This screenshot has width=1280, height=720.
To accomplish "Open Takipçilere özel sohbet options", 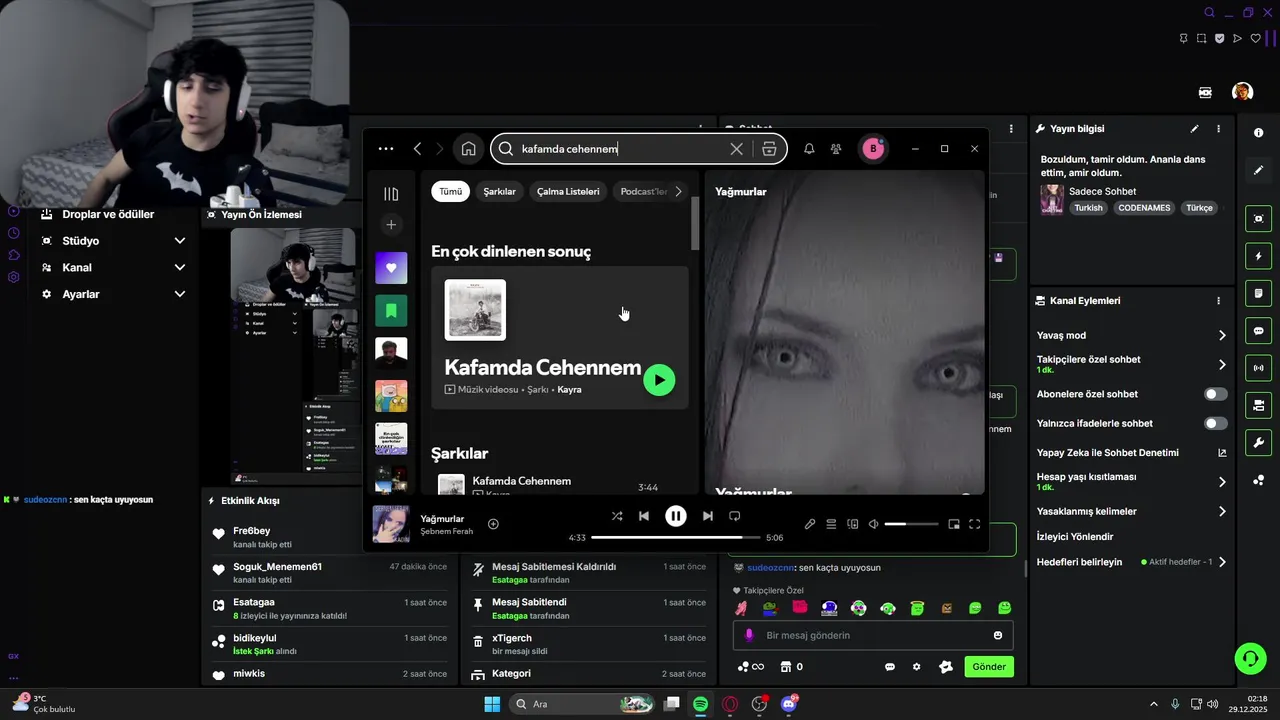I will (x=1132, y=364).
